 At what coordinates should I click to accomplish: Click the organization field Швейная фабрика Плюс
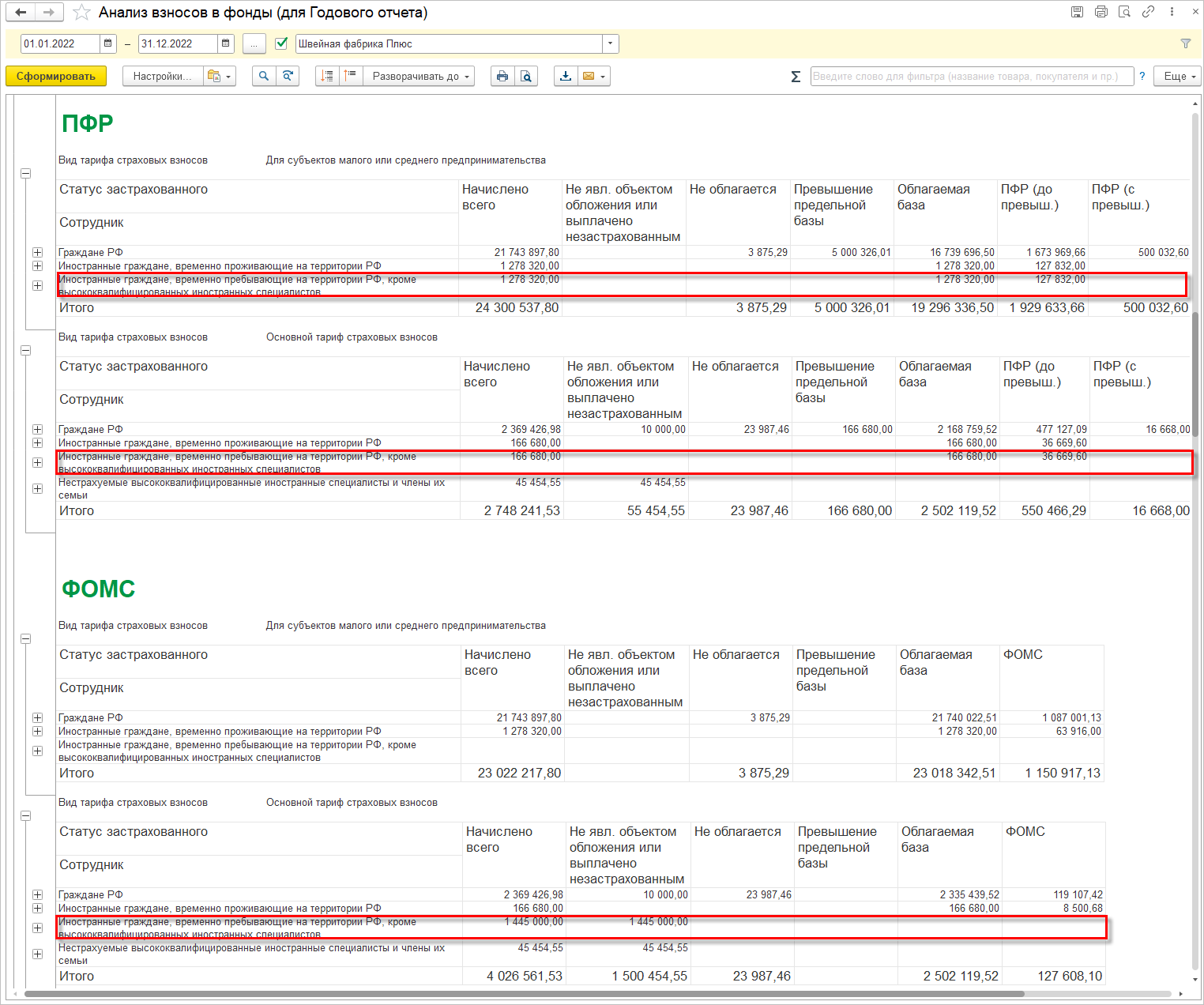(x=450, y=43)
